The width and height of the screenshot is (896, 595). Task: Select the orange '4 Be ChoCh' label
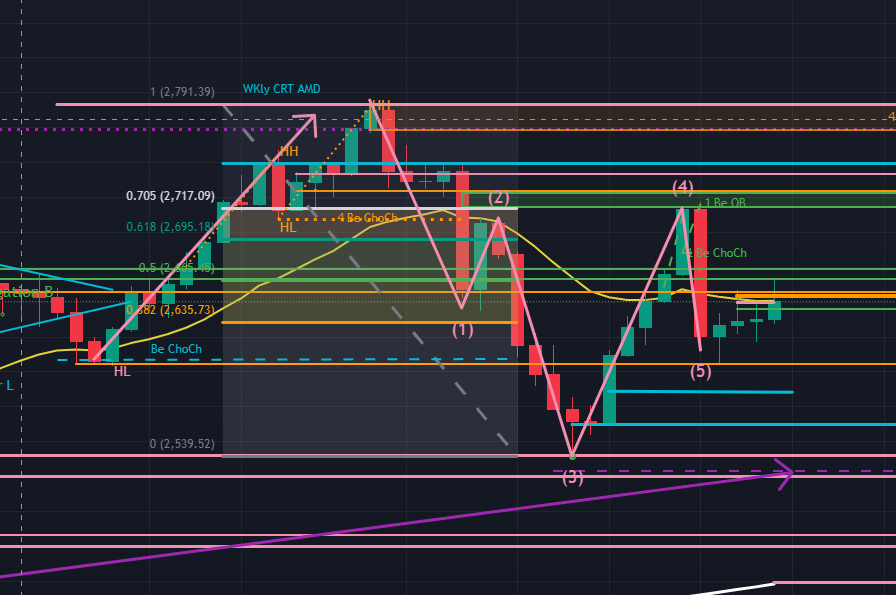367,218
